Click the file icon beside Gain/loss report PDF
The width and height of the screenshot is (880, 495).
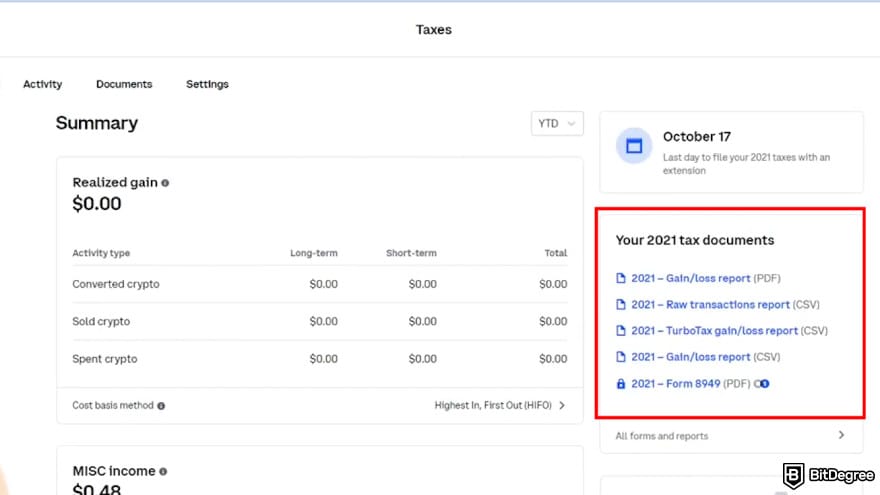coord(621,278)
